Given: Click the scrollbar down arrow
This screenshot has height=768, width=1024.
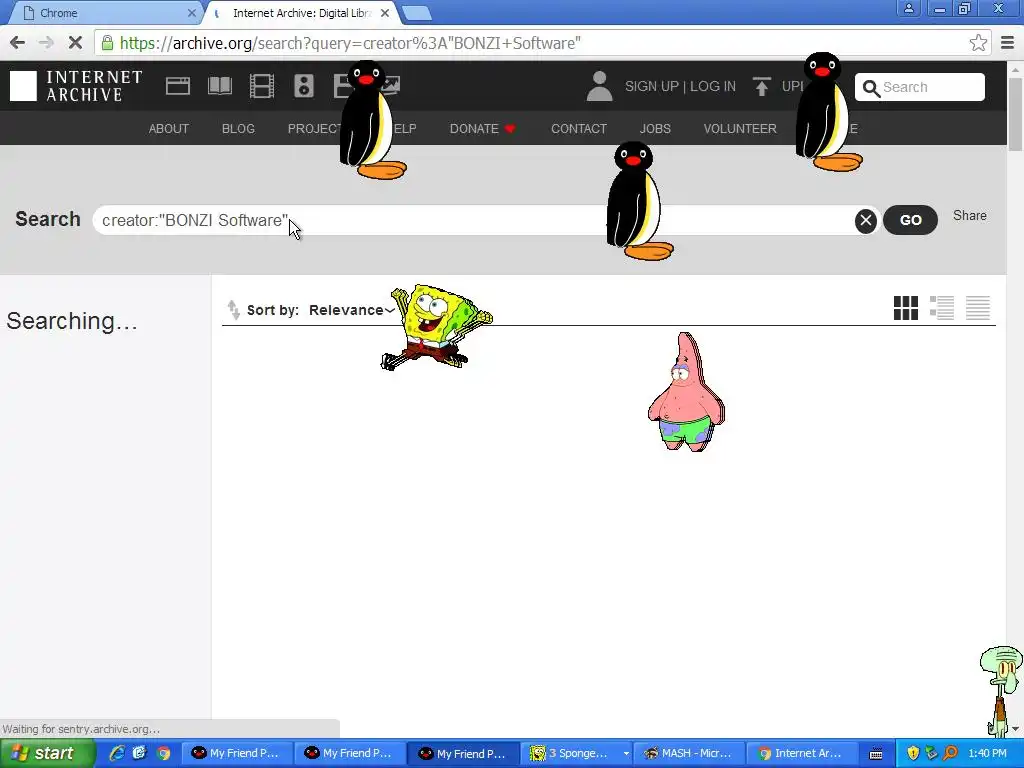Looking at the screenshot, I should [1016, 729].
